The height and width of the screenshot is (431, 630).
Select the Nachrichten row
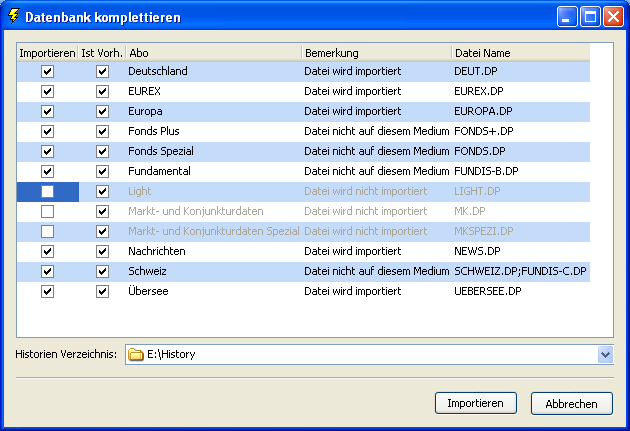tap(157, 251)
